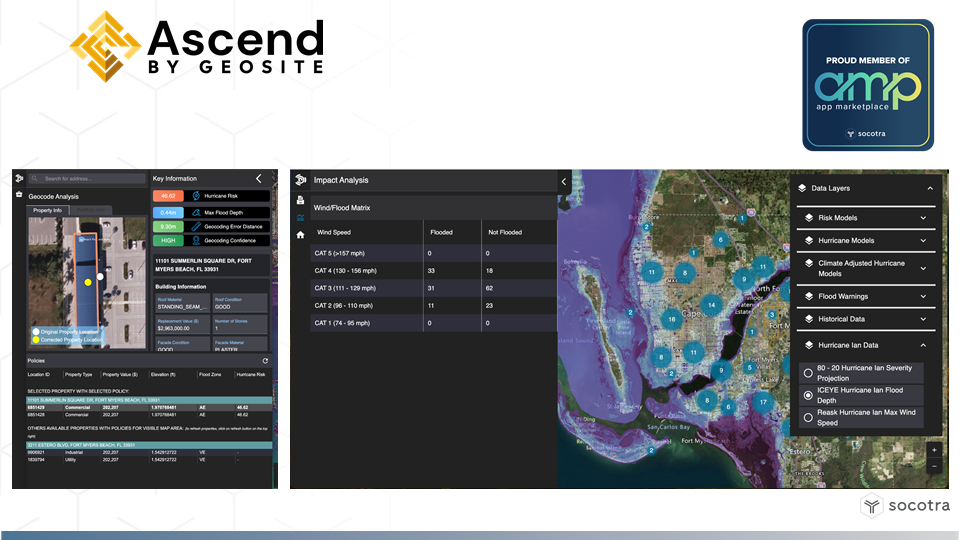Expand the Flood Warnings layer group
The image size is (960, 540).
(923, 296)
